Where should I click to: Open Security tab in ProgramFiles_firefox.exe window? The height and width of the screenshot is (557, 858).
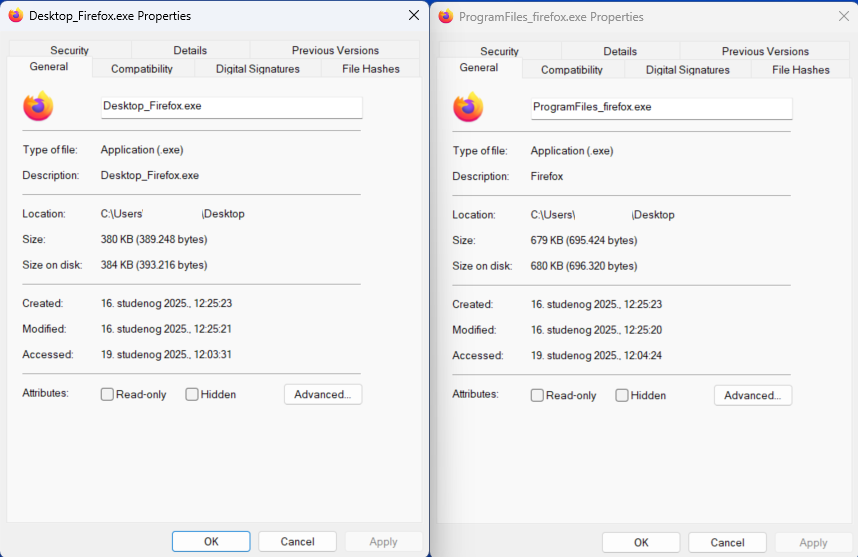coord(500,51)
